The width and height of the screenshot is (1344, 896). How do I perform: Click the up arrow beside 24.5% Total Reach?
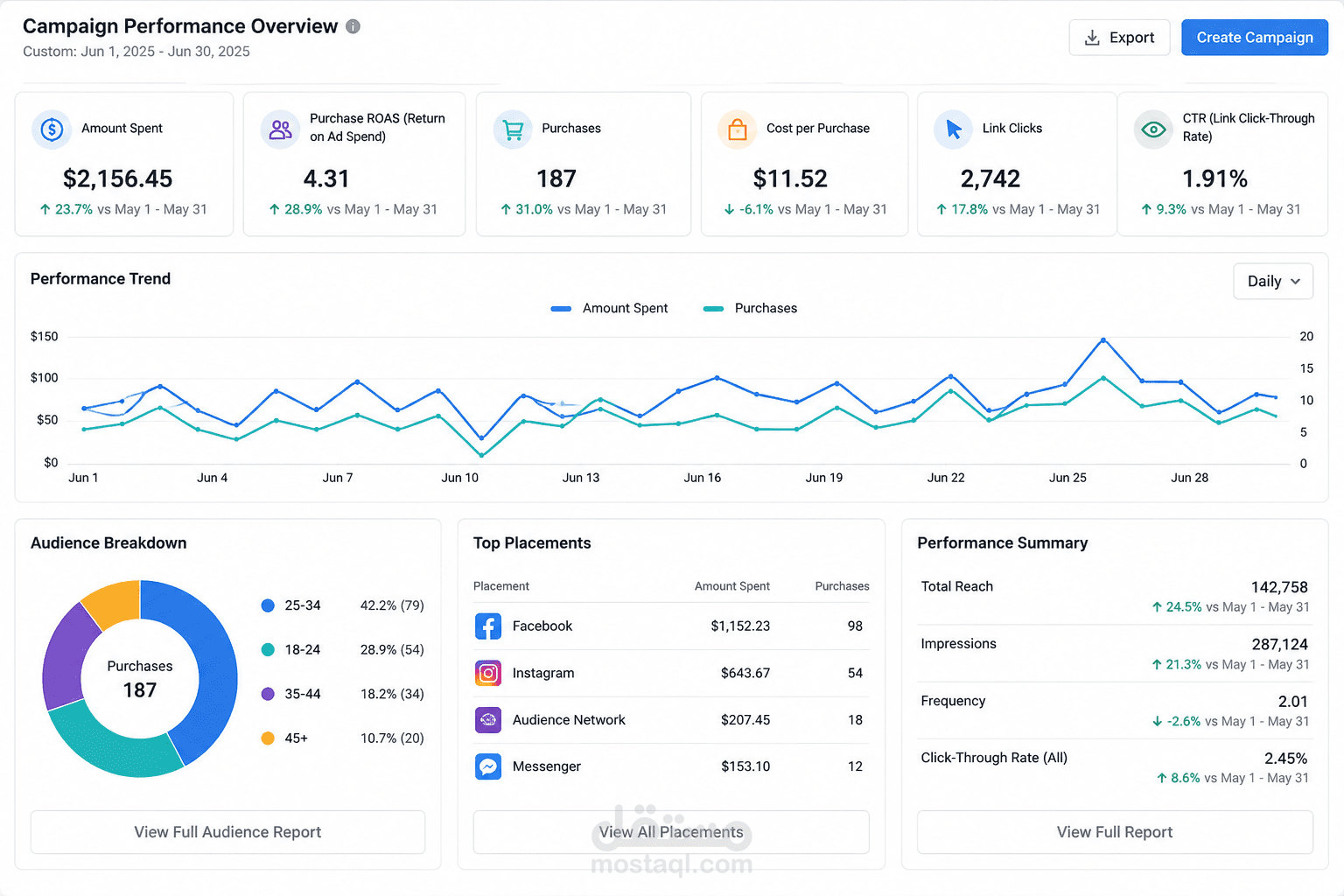(x=1157, y=607)
